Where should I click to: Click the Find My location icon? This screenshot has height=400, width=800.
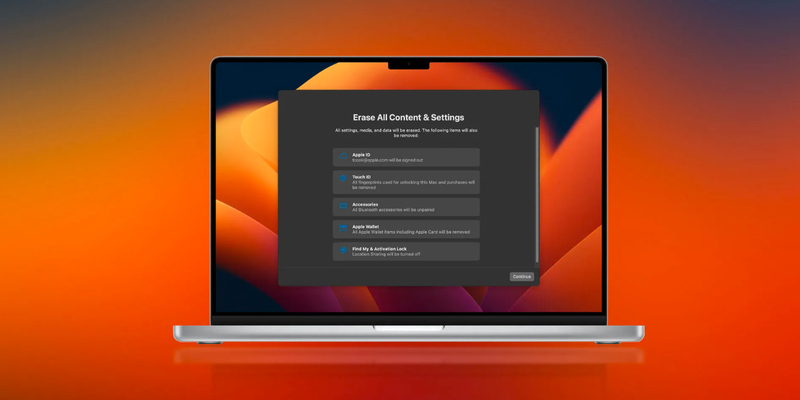click(343, 251)
